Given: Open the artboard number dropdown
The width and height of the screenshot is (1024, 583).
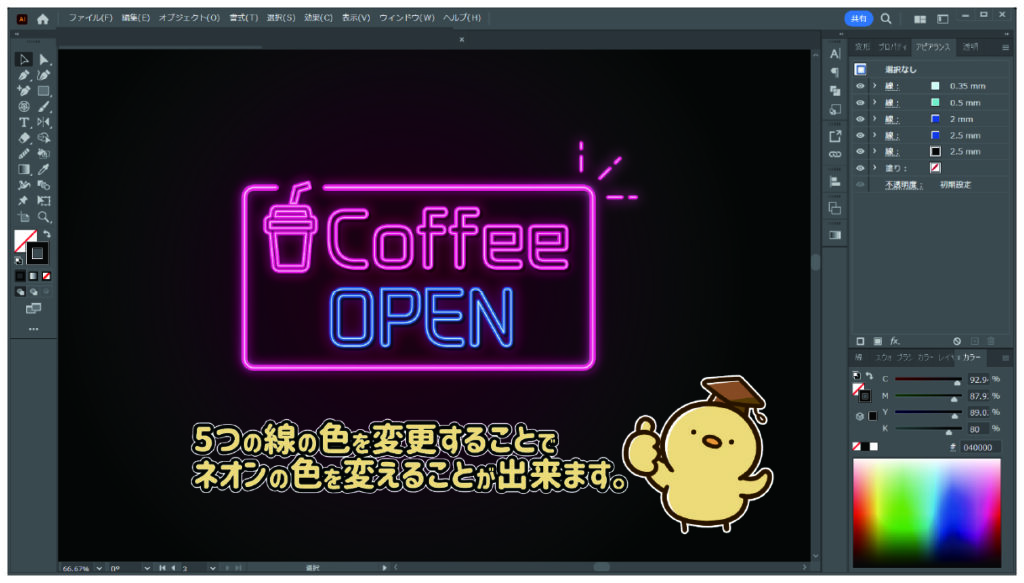Looking at the screenshot, I should click(x=212, y=569).
